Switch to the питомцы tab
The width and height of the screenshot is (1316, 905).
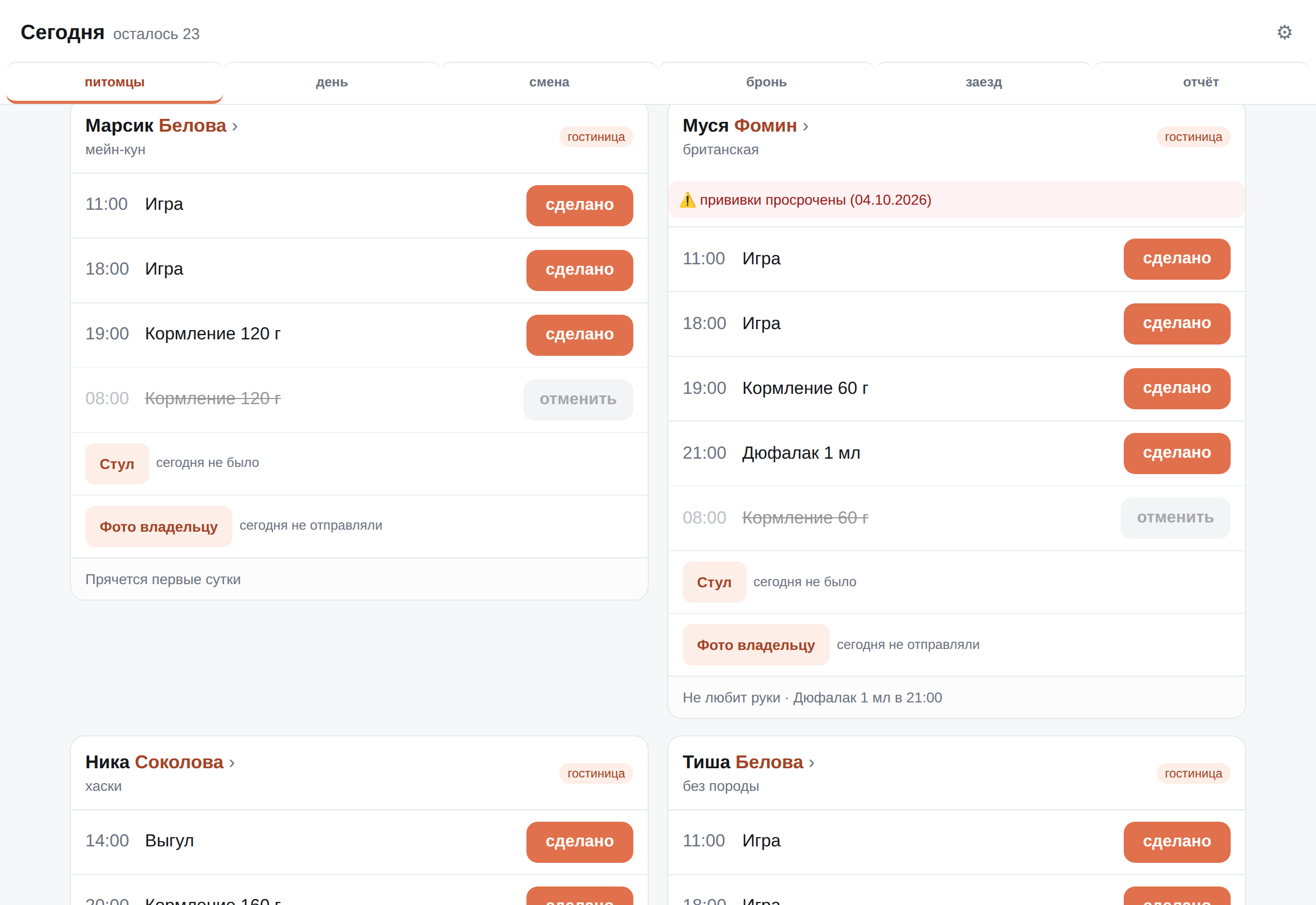(115, 82)
